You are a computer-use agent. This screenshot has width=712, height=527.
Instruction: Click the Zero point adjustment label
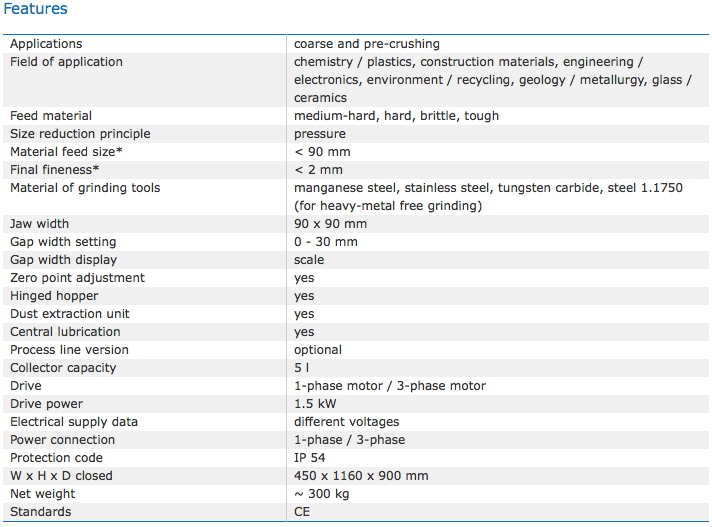coord(77,278)
